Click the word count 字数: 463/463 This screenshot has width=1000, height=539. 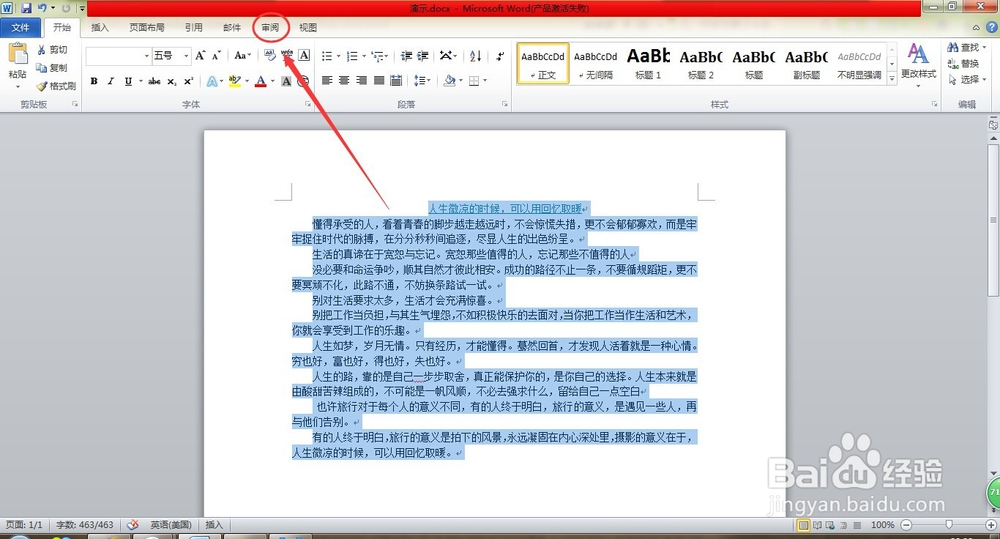click(85, 525)
